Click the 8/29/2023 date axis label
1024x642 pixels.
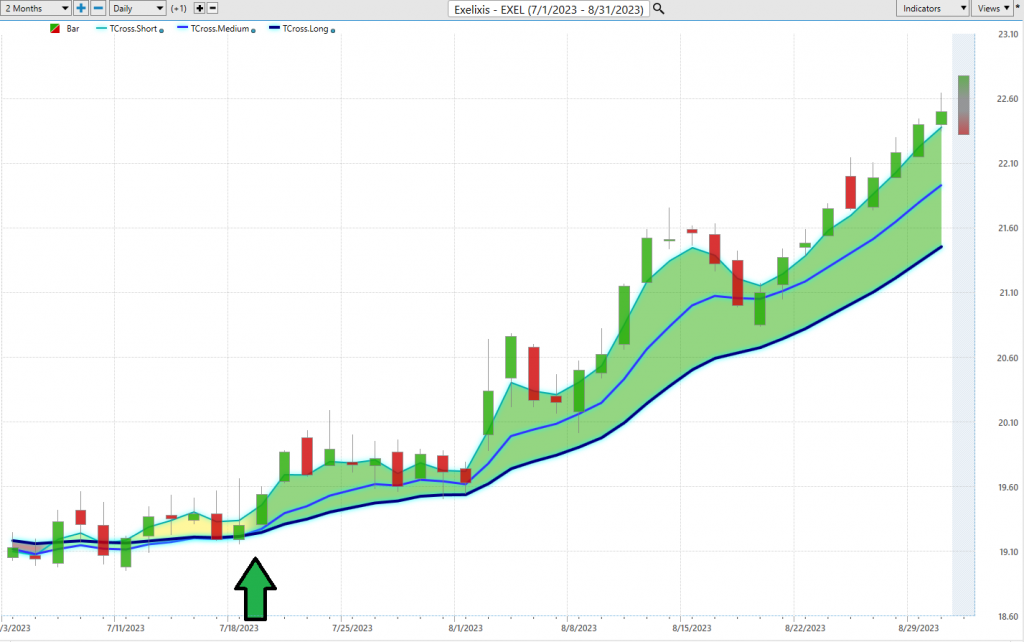click(918, 628)
